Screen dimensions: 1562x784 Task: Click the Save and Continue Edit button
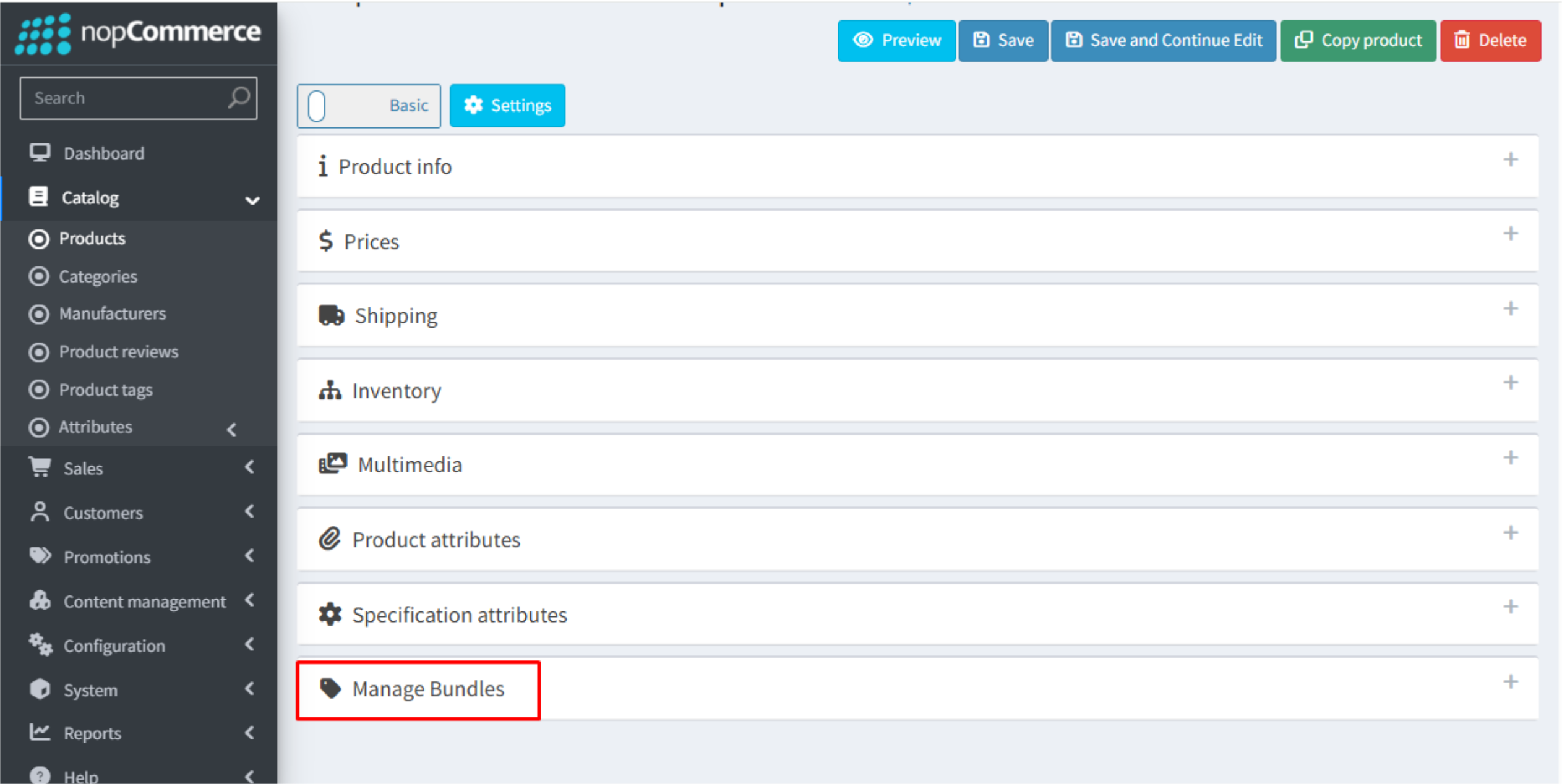point(1163,41)
